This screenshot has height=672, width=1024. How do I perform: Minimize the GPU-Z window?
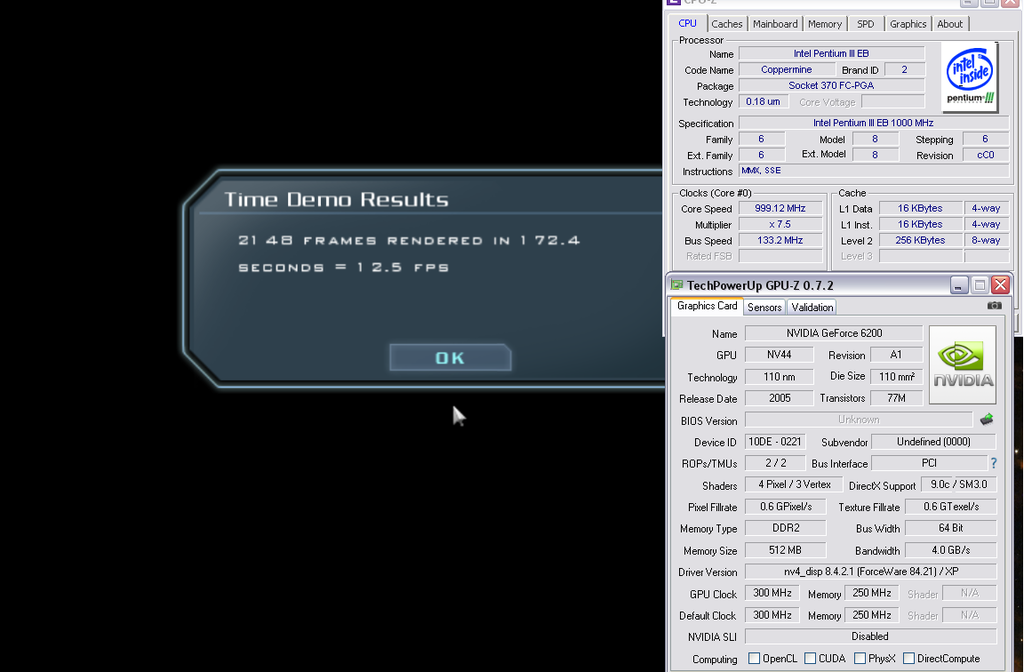pos(959,285)
